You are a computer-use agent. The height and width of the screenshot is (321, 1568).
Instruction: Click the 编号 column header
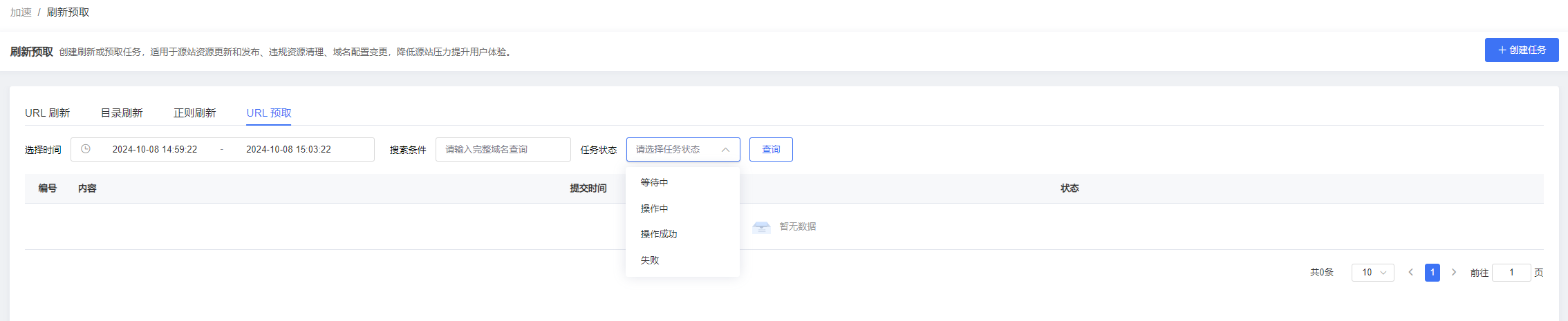click(x=48, y=188)
